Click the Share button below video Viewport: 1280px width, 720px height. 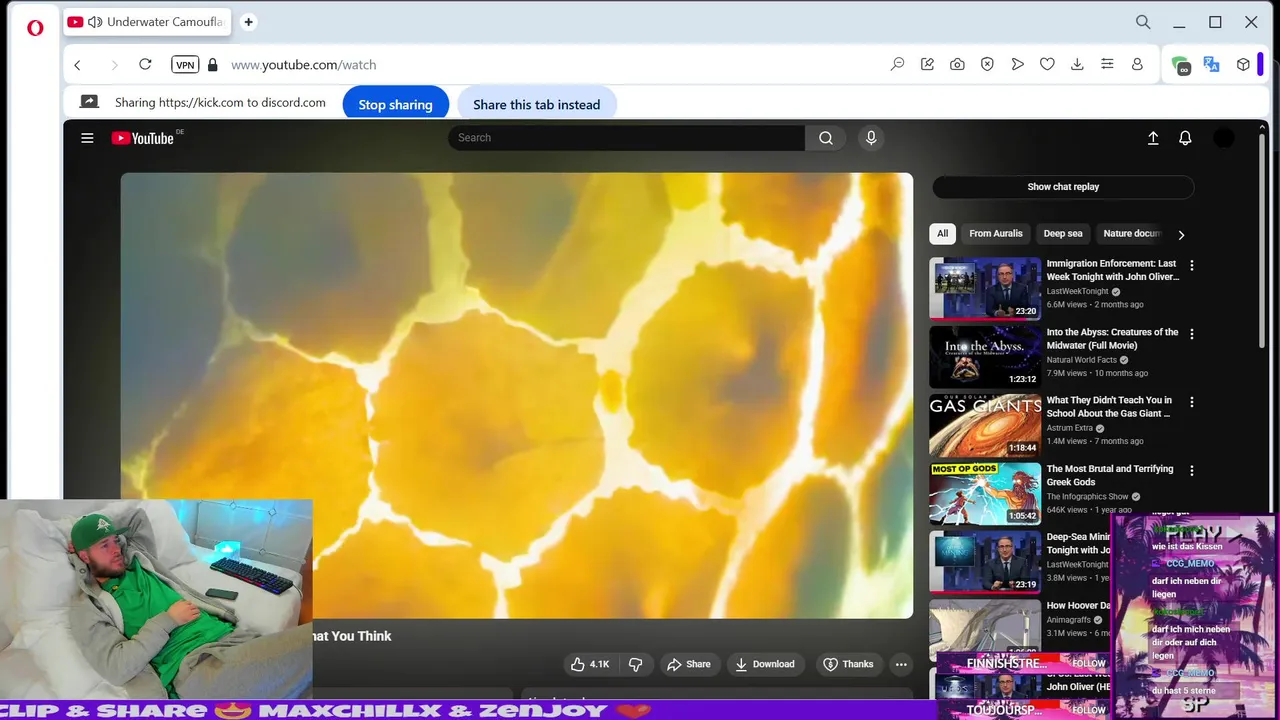pyautogui.click(x=688, y=664)
